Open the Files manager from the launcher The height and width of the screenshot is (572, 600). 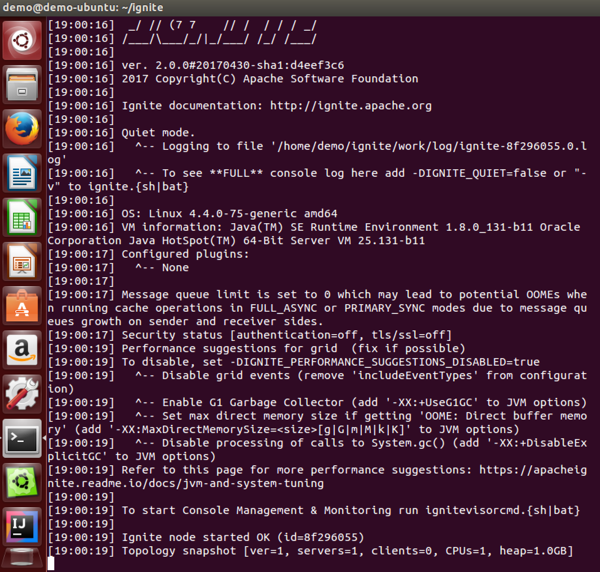pyautogui.click(x=22, y=85)
